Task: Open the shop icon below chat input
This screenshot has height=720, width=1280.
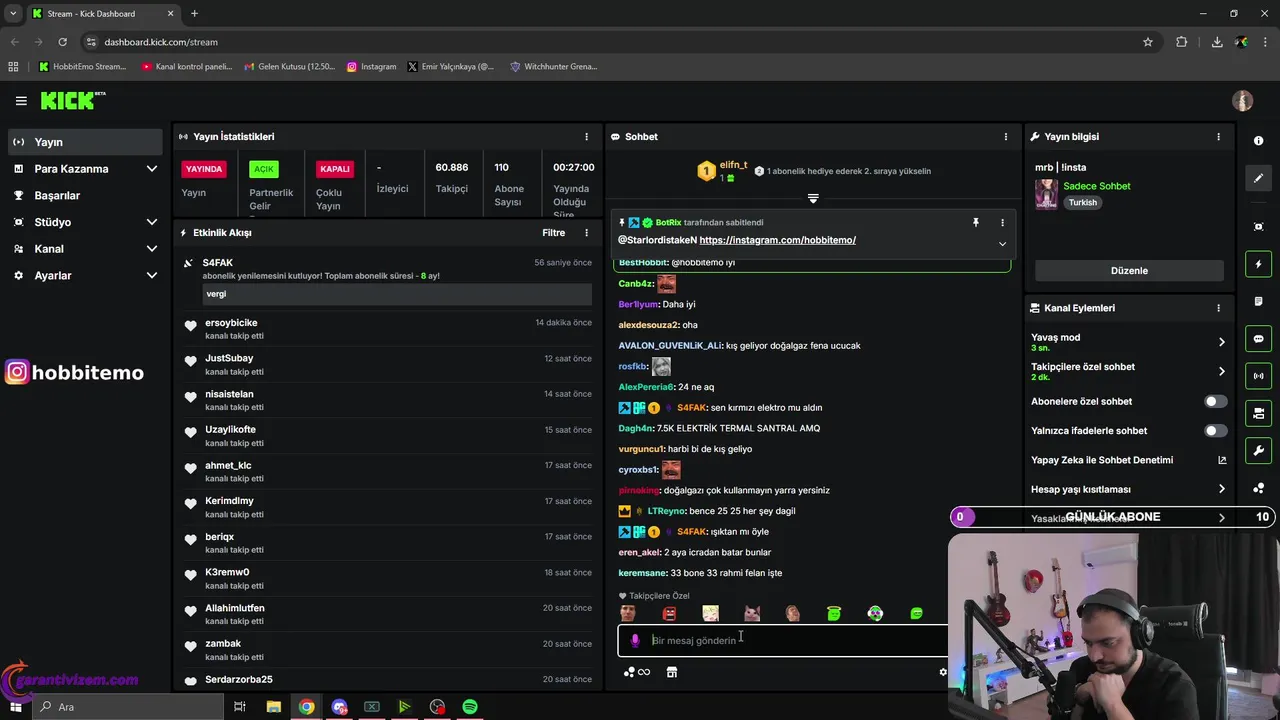Action: click(x=672, y=672)
